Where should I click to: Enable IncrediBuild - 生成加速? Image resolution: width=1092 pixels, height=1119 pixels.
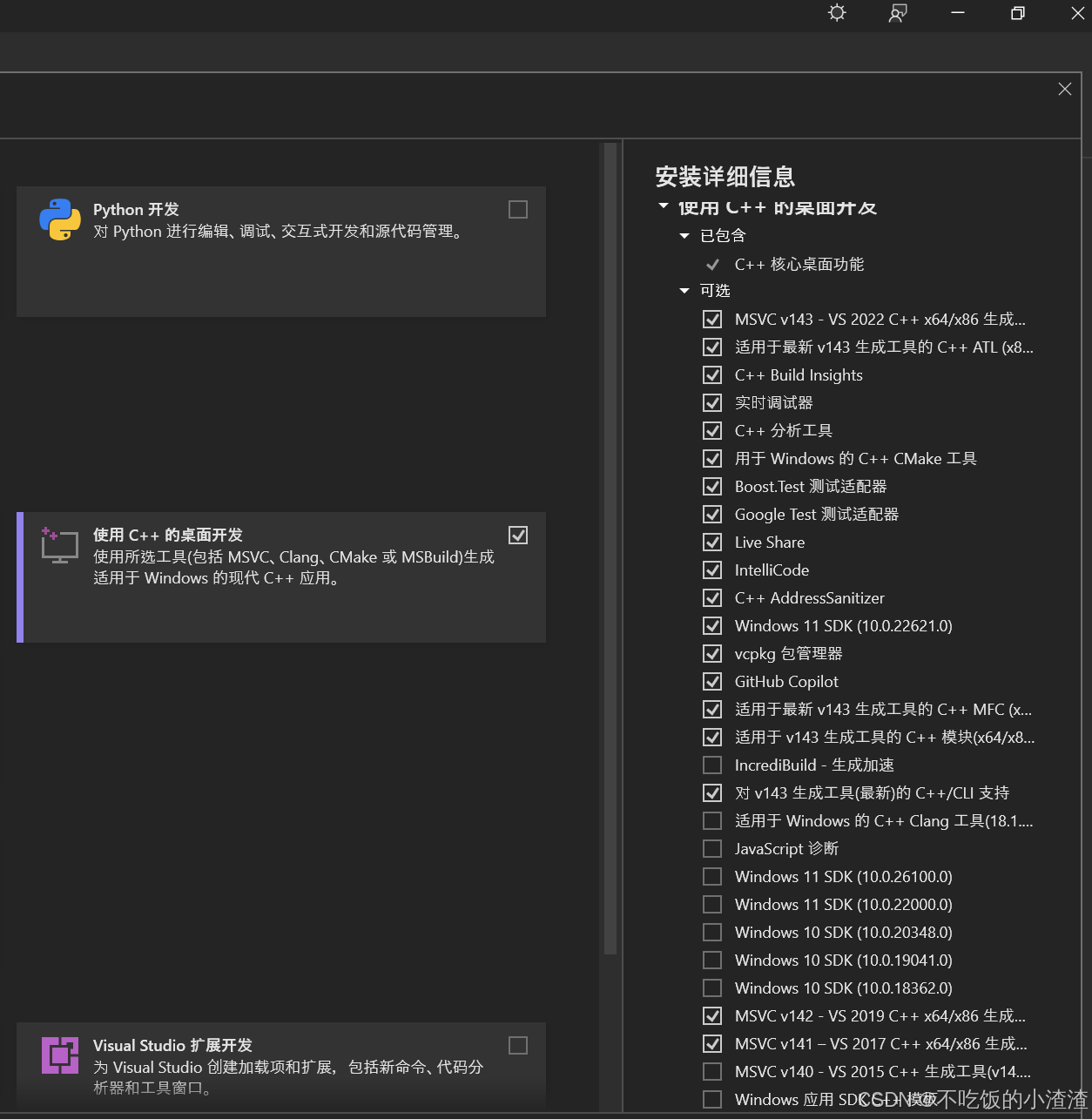coord(711,765)
